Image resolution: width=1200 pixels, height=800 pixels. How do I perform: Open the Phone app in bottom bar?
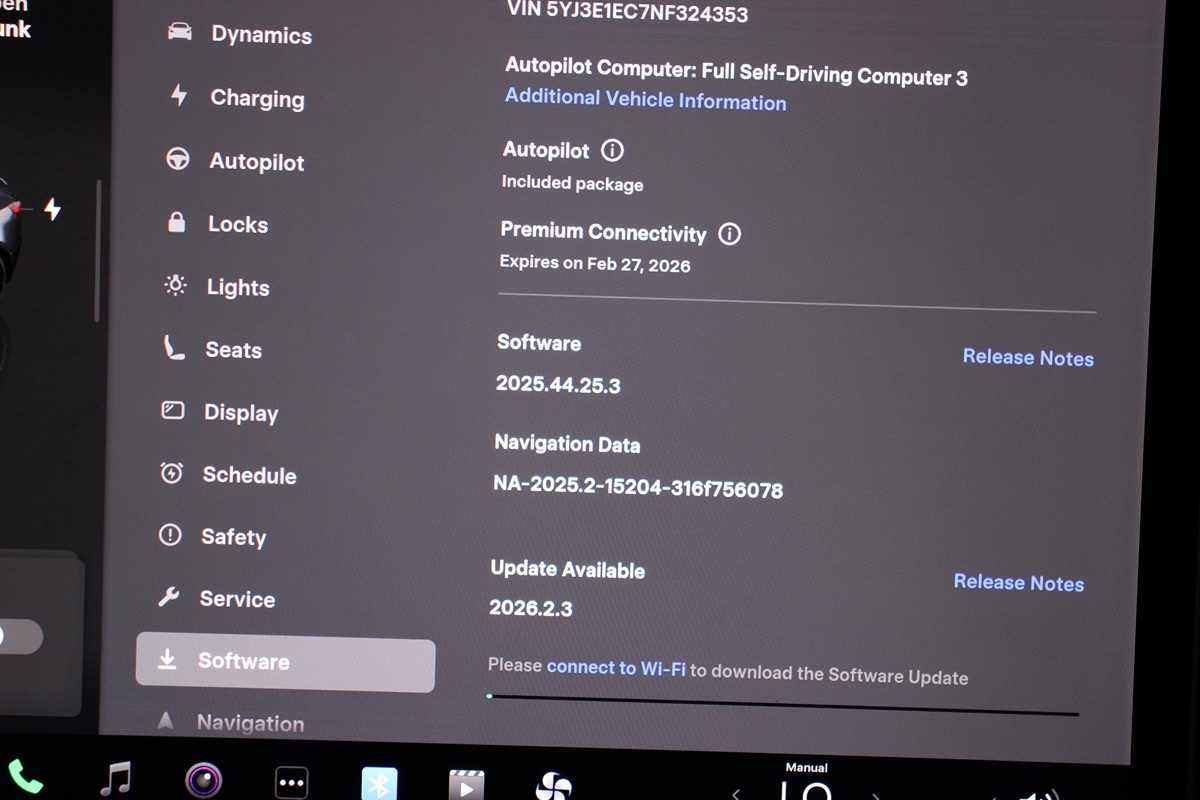point(24,777)
